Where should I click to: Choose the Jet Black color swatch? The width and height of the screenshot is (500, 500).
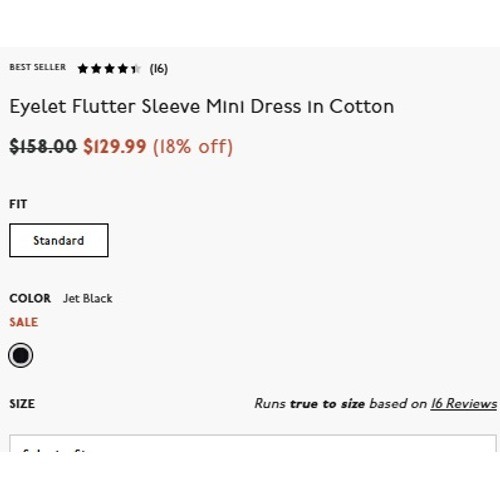(x=21, y=355)
